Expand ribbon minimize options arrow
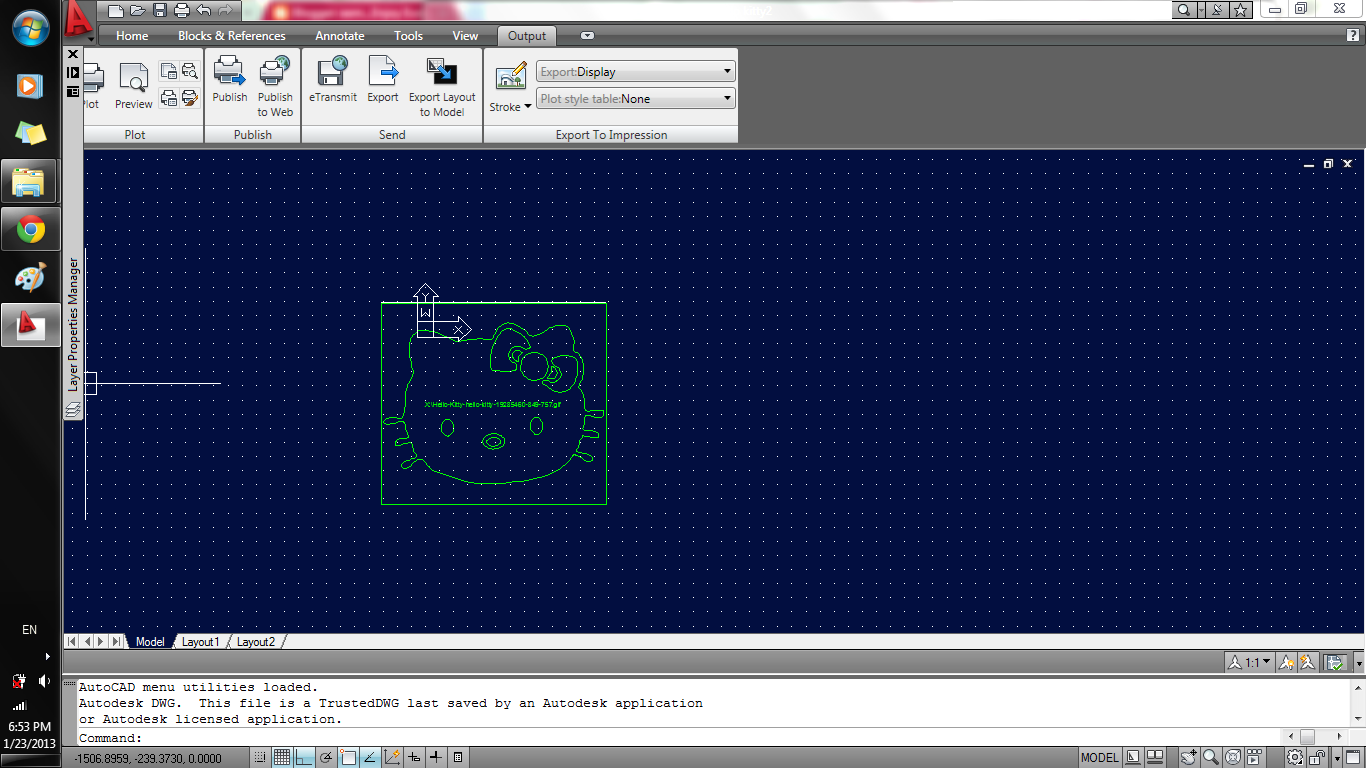 click(x=587, y=36)
